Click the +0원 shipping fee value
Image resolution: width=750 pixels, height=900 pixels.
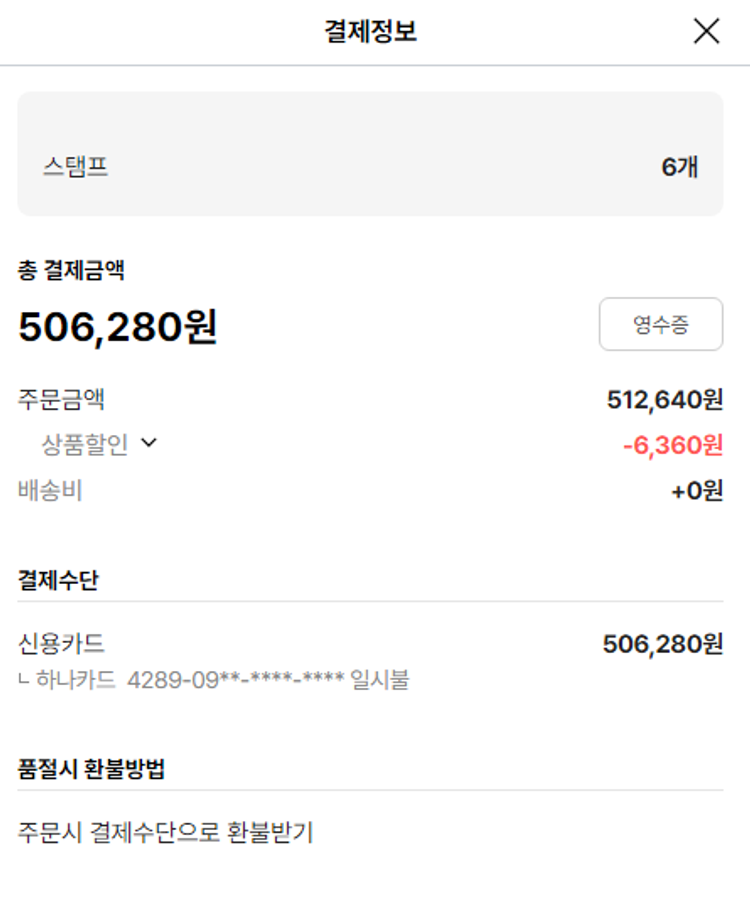point(696,491)
